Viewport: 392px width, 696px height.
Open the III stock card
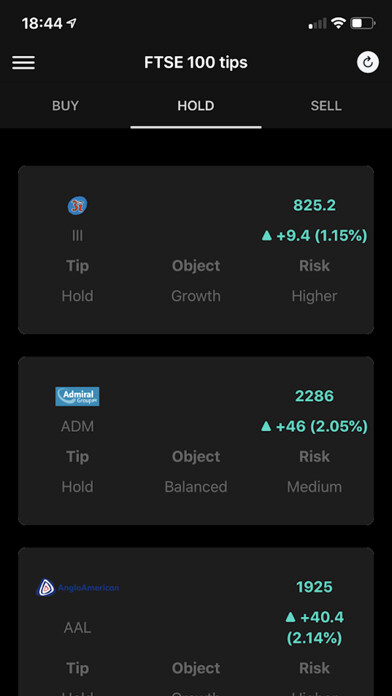click(196, 250)
